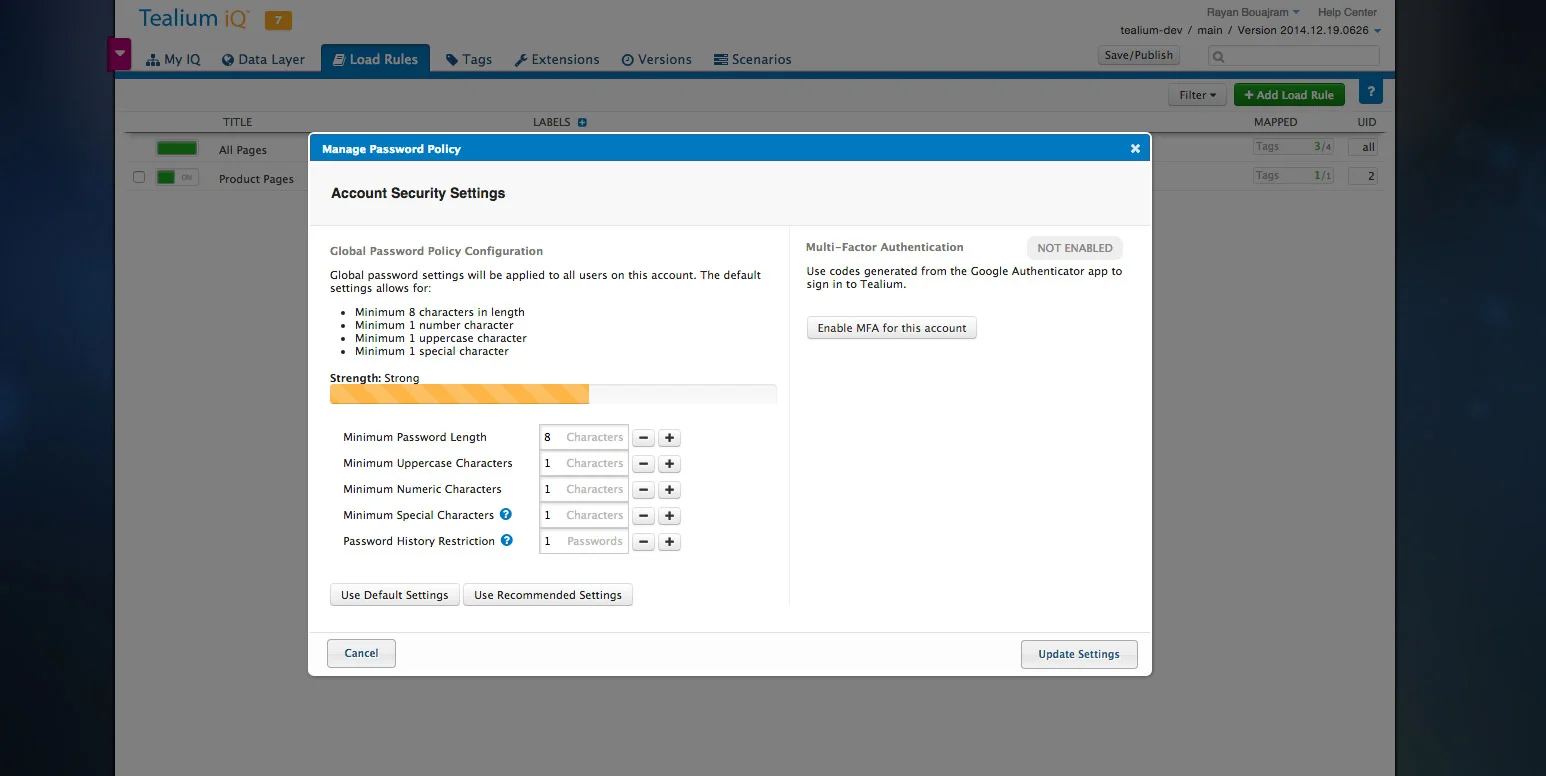Viewport: 1546px width, 776px height.
Task: Toggle the All Pages rule switch
Action: coord(177,148)
